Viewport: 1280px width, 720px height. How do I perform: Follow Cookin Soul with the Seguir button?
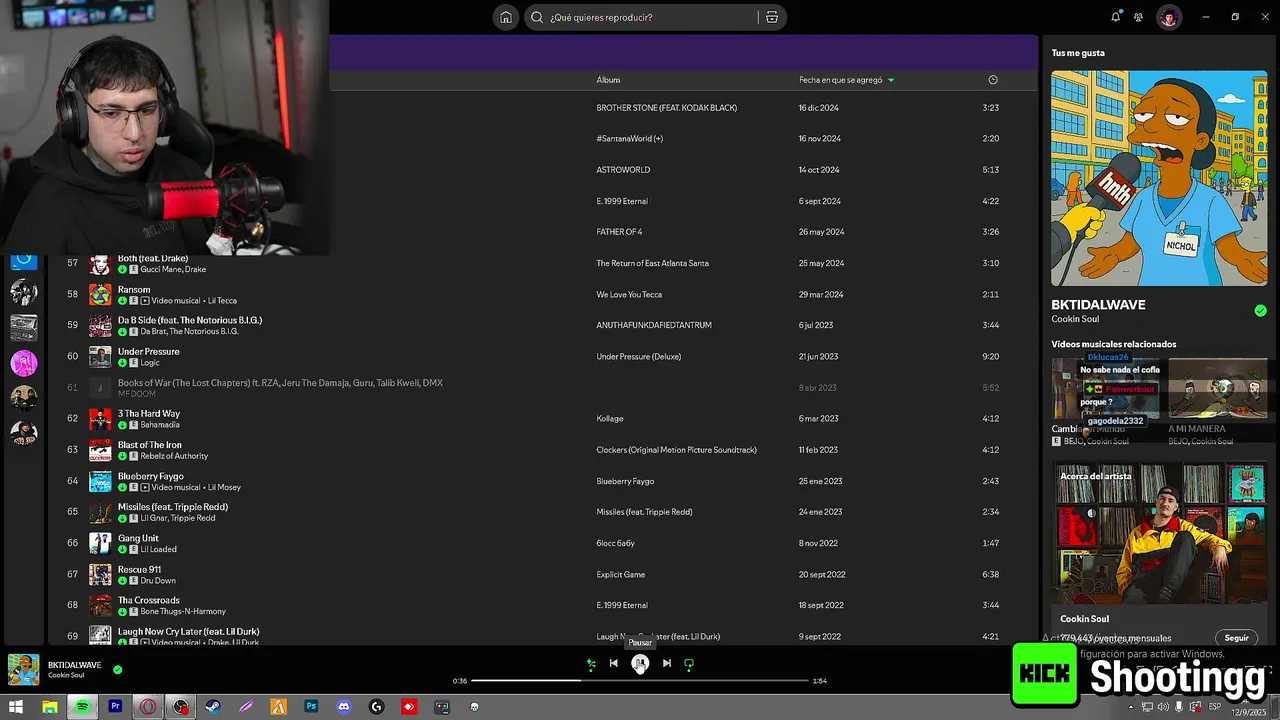(x=1237, y=638)
